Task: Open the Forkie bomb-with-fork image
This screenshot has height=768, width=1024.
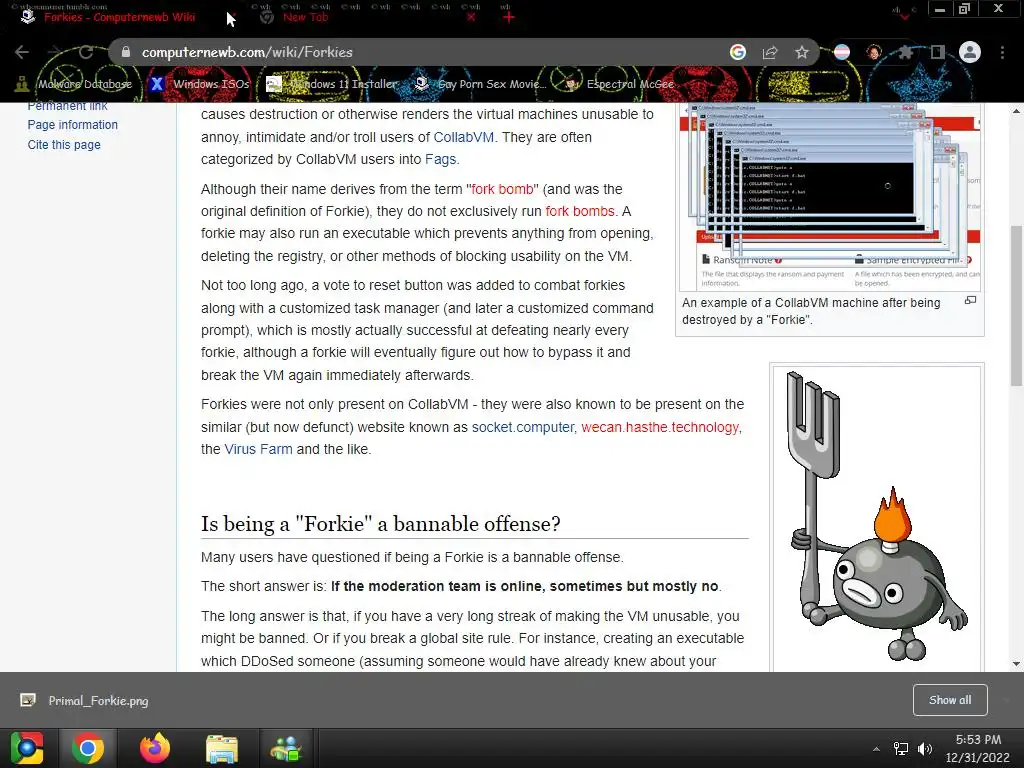Action: 877,518
